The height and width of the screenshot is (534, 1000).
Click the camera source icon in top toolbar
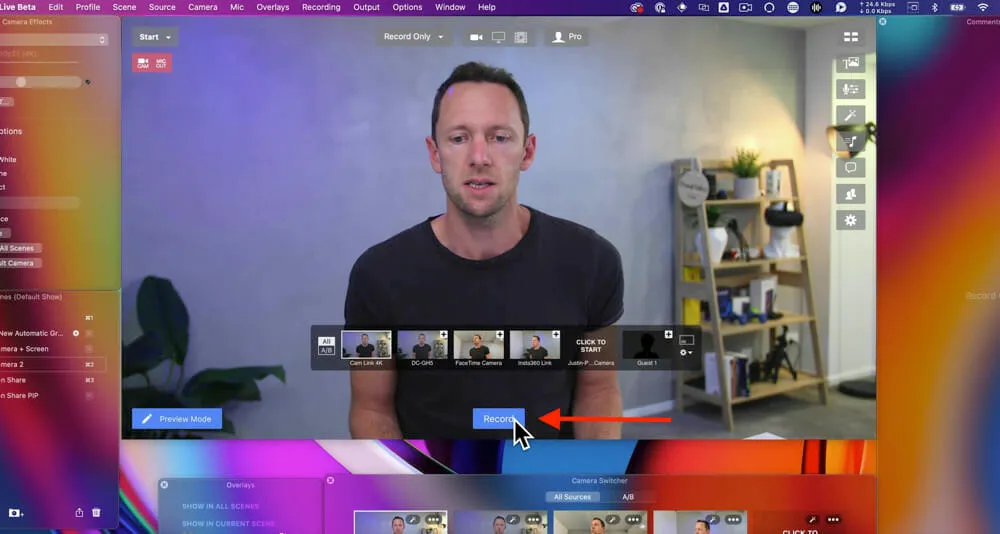click(x=475, y=37)
